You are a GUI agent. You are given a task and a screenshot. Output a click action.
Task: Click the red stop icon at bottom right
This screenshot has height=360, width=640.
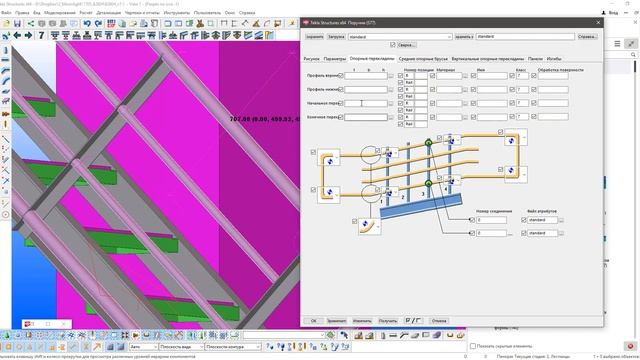(631, 346)
